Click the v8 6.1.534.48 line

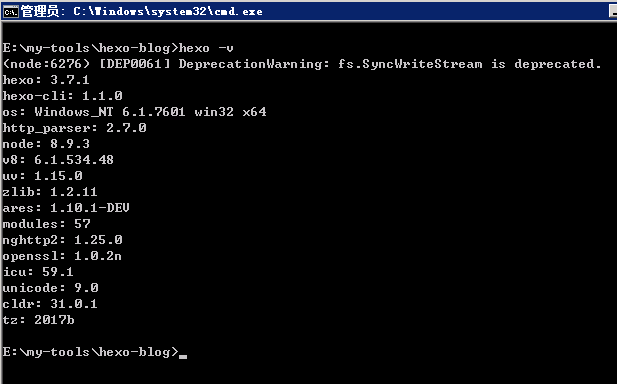point(58,160)
